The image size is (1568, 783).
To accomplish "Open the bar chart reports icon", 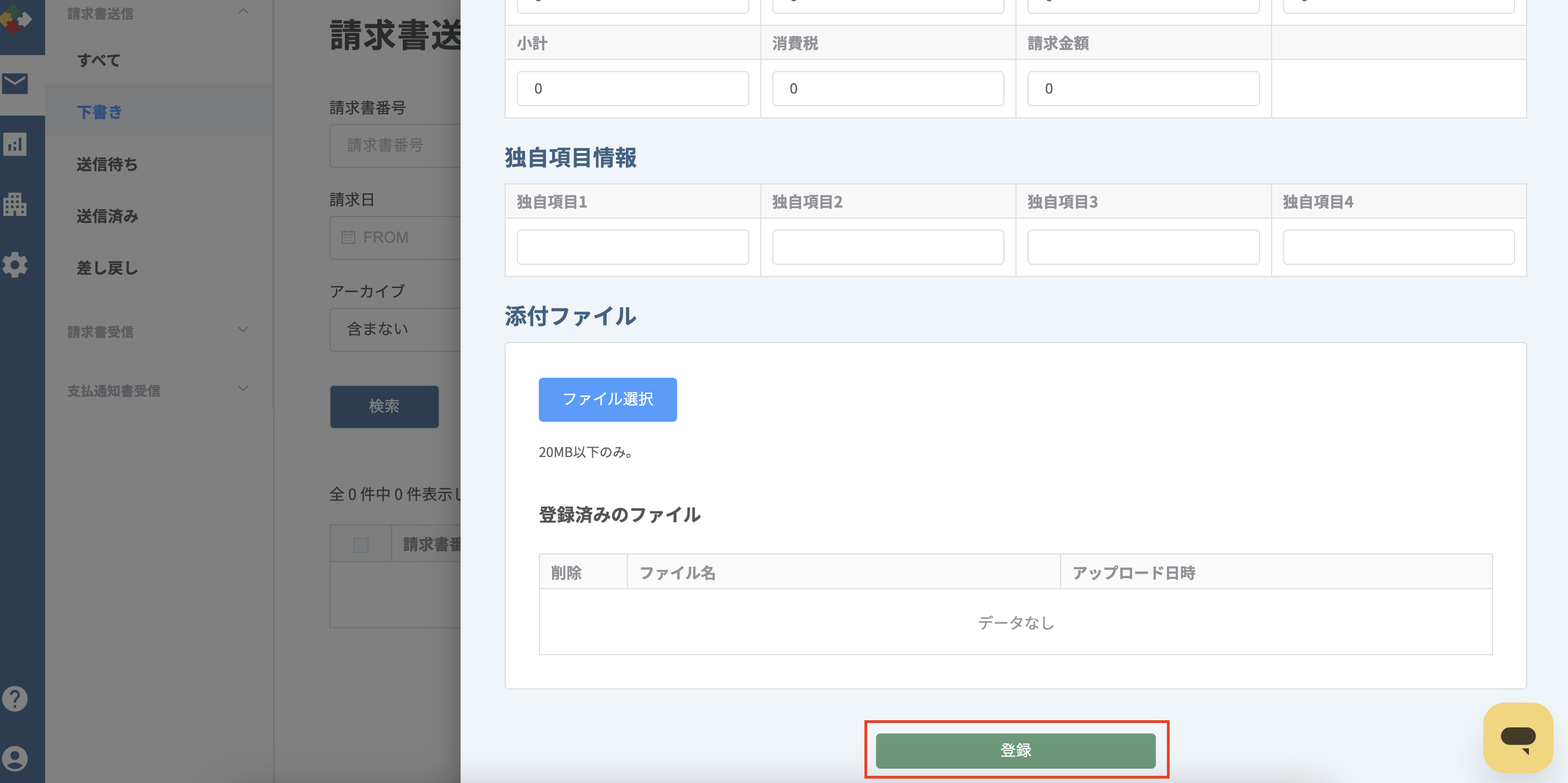I will click(15, 144).
